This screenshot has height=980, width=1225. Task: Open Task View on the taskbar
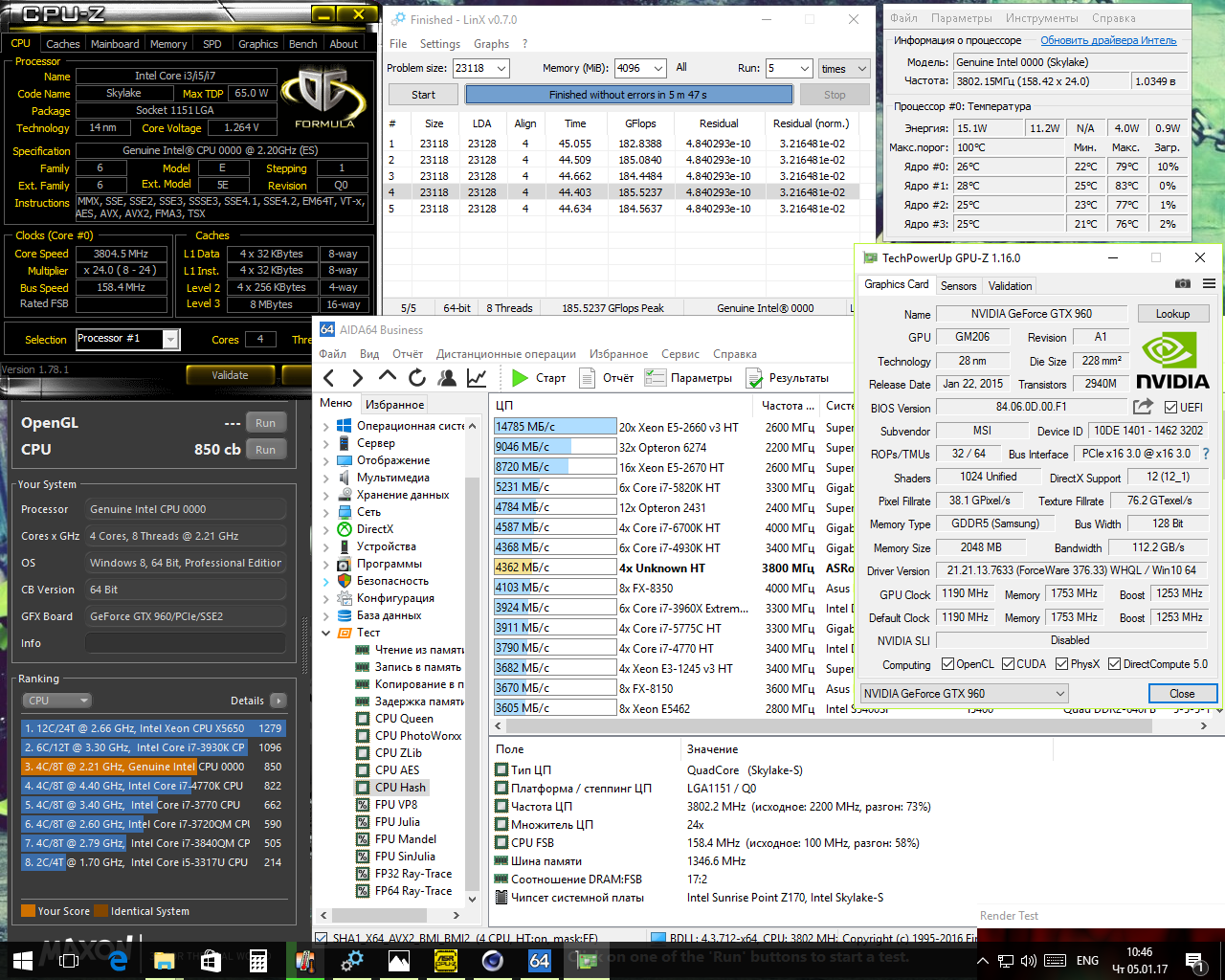69,960
